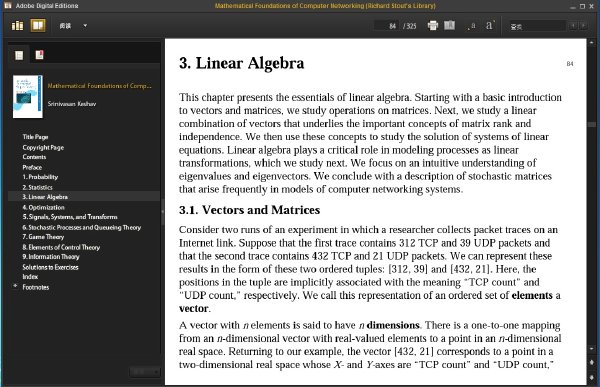Expand the Footnotes tree node
600x387 pixels.
[x=15, y=286]
